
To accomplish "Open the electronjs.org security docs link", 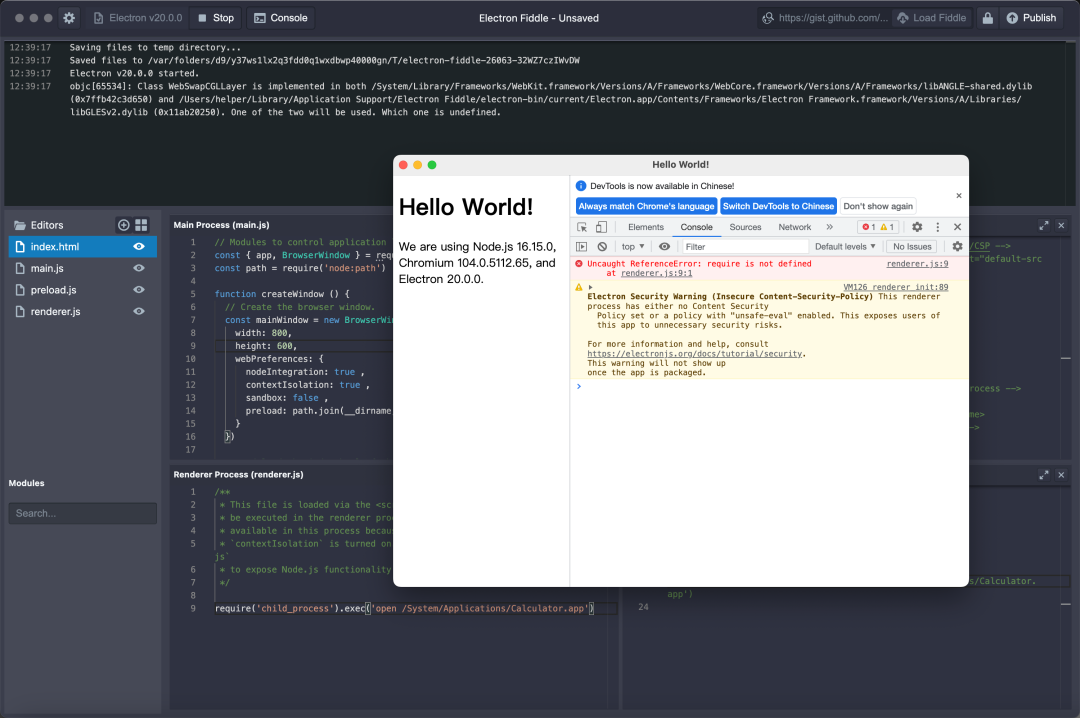I will click(694, 354).
